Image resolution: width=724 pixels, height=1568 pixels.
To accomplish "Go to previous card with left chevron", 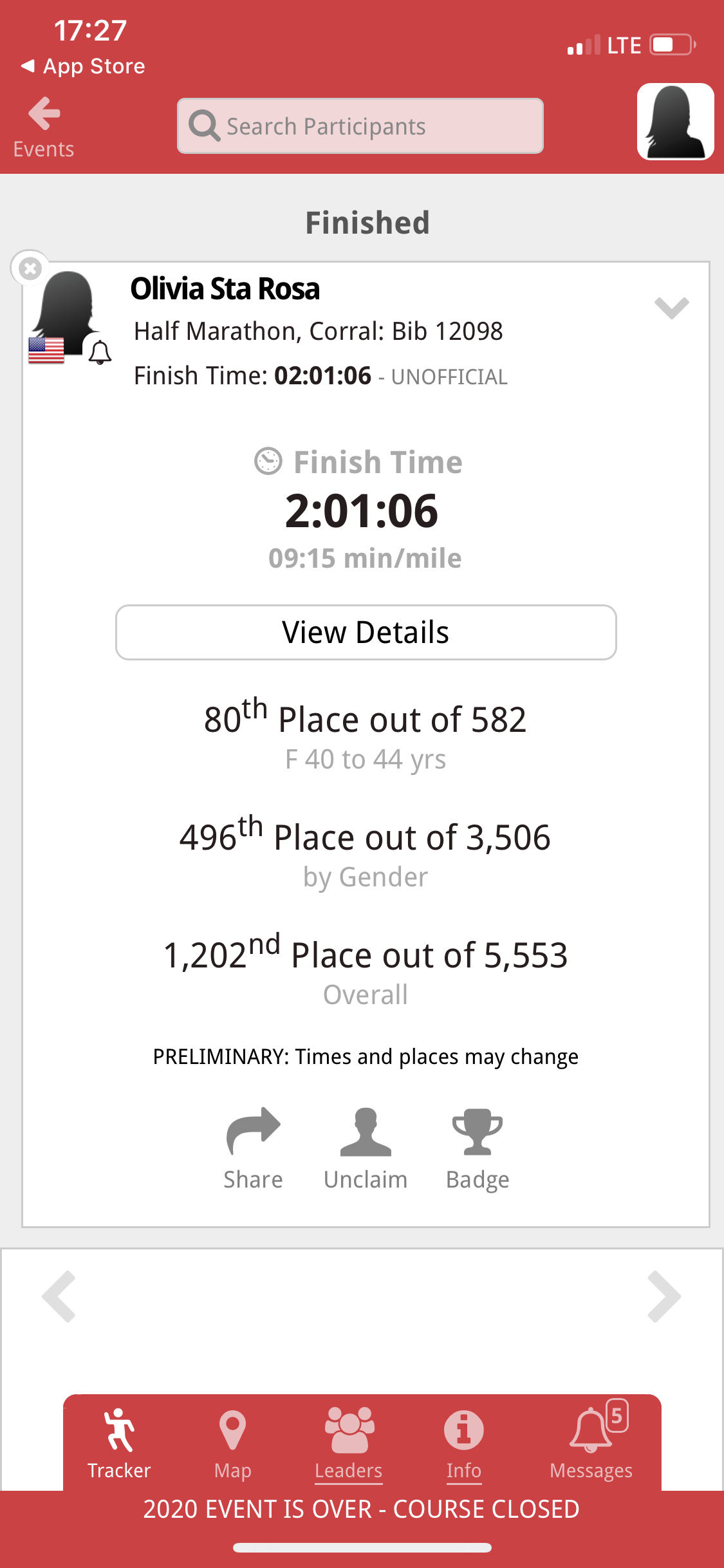I will click(59, 1296).
